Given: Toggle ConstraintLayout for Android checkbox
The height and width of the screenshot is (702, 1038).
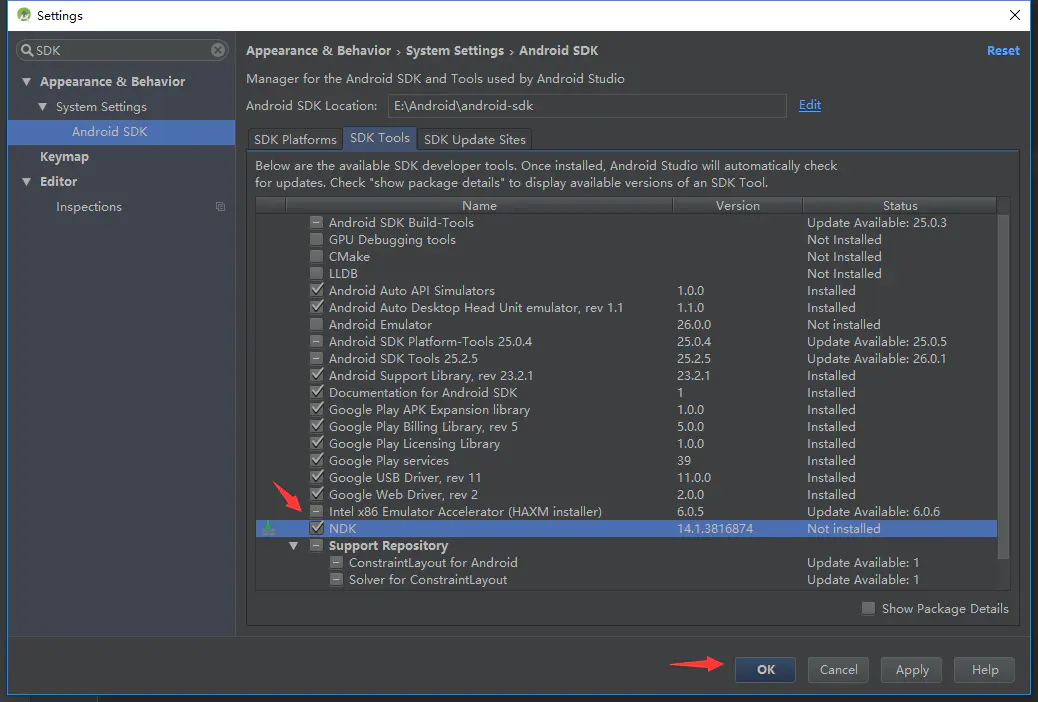Looking at the screenshot, I should coord(336,562).
